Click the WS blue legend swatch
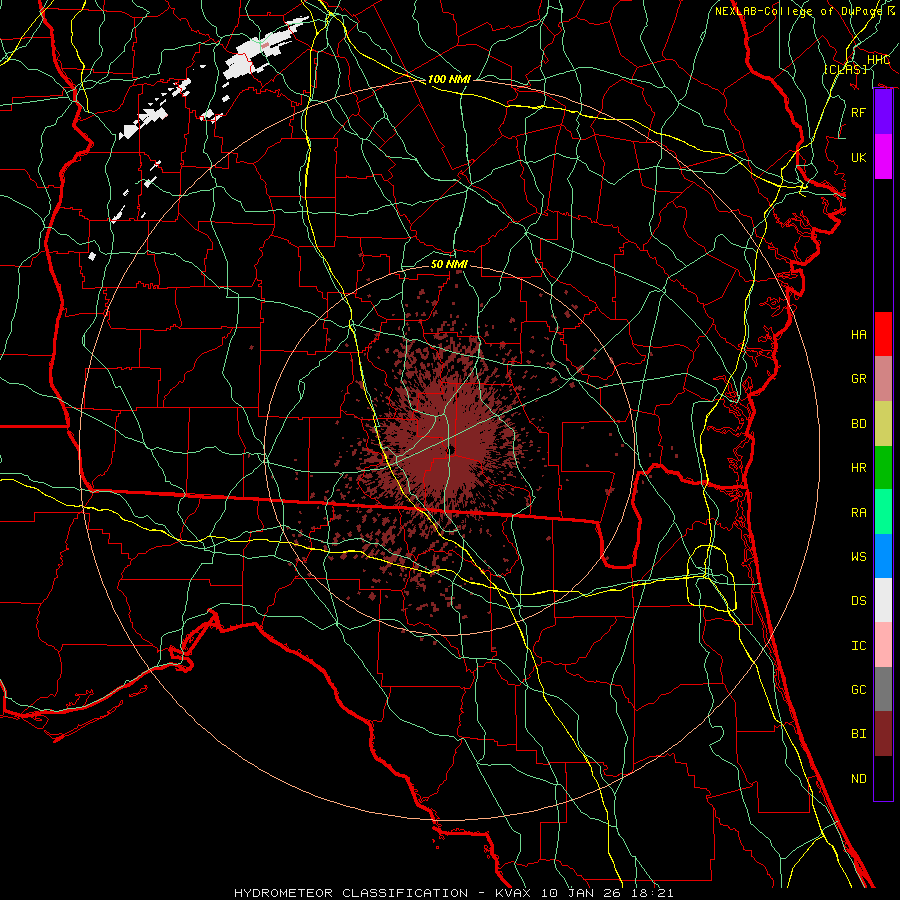This screenshot has width=900, height=900. 883,556
